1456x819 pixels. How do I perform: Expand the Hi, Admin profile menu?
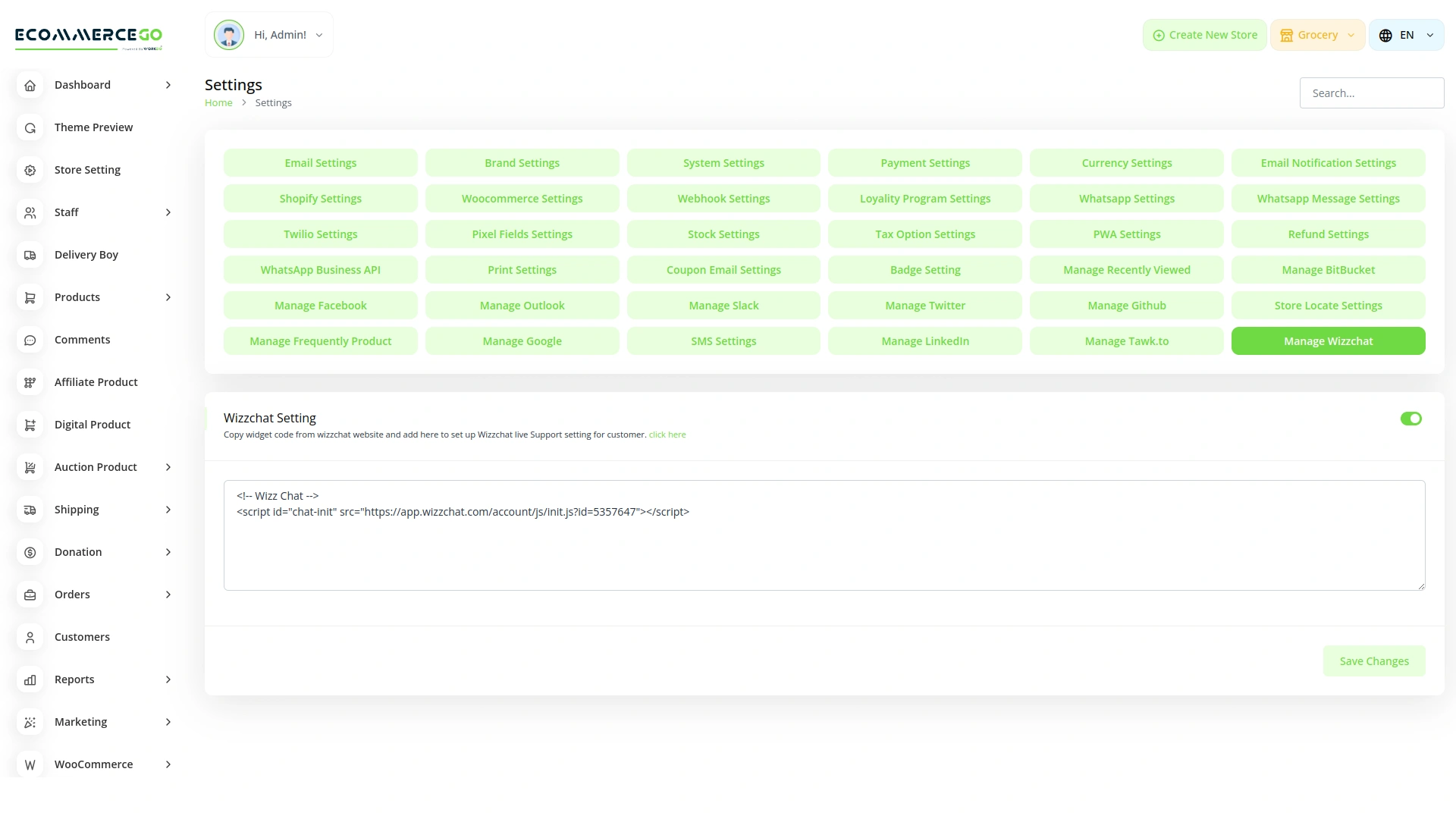pos(318,35)
